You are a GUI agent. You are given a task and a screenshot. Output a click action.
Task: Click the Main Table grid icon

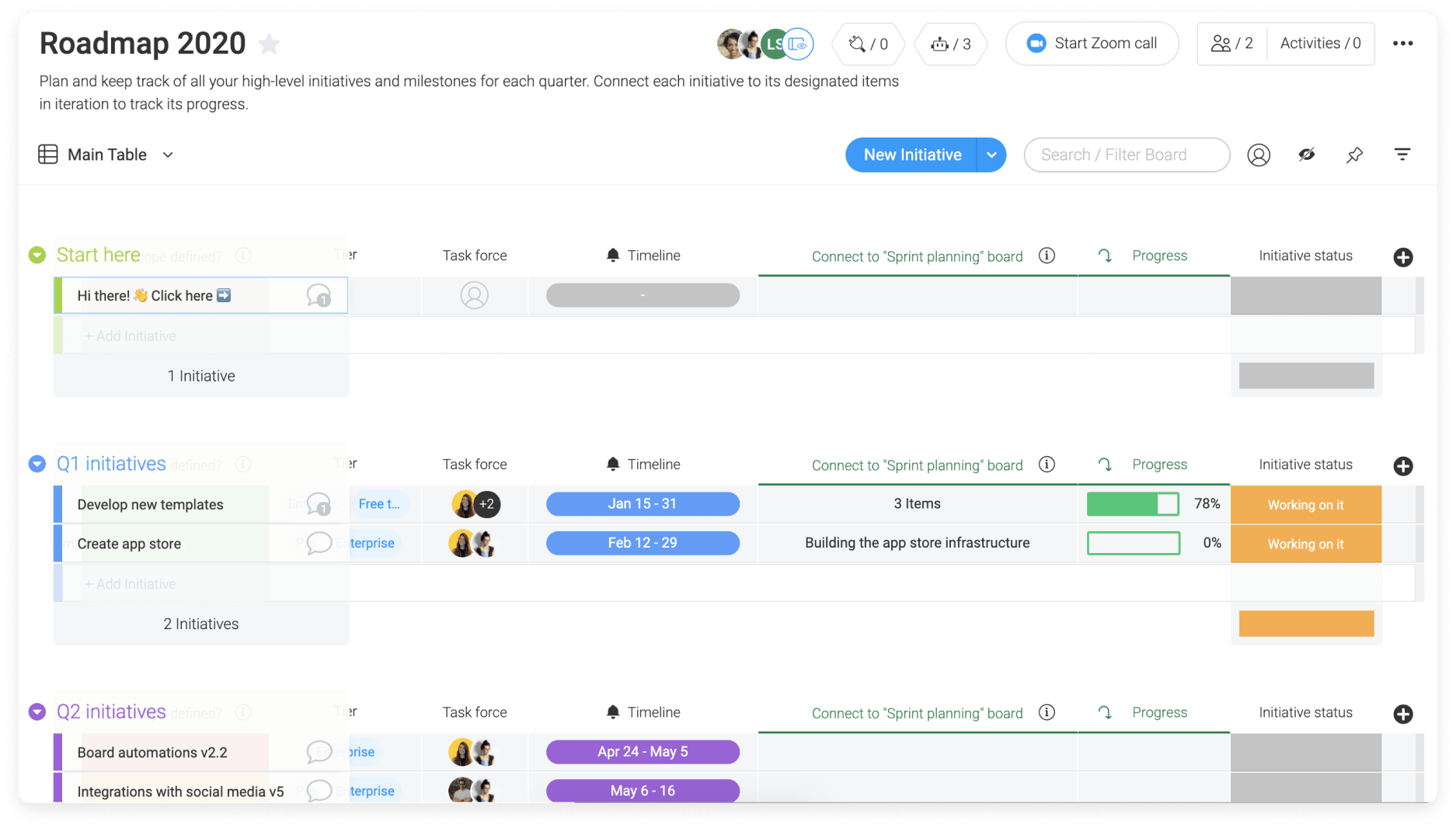(48, 155)
